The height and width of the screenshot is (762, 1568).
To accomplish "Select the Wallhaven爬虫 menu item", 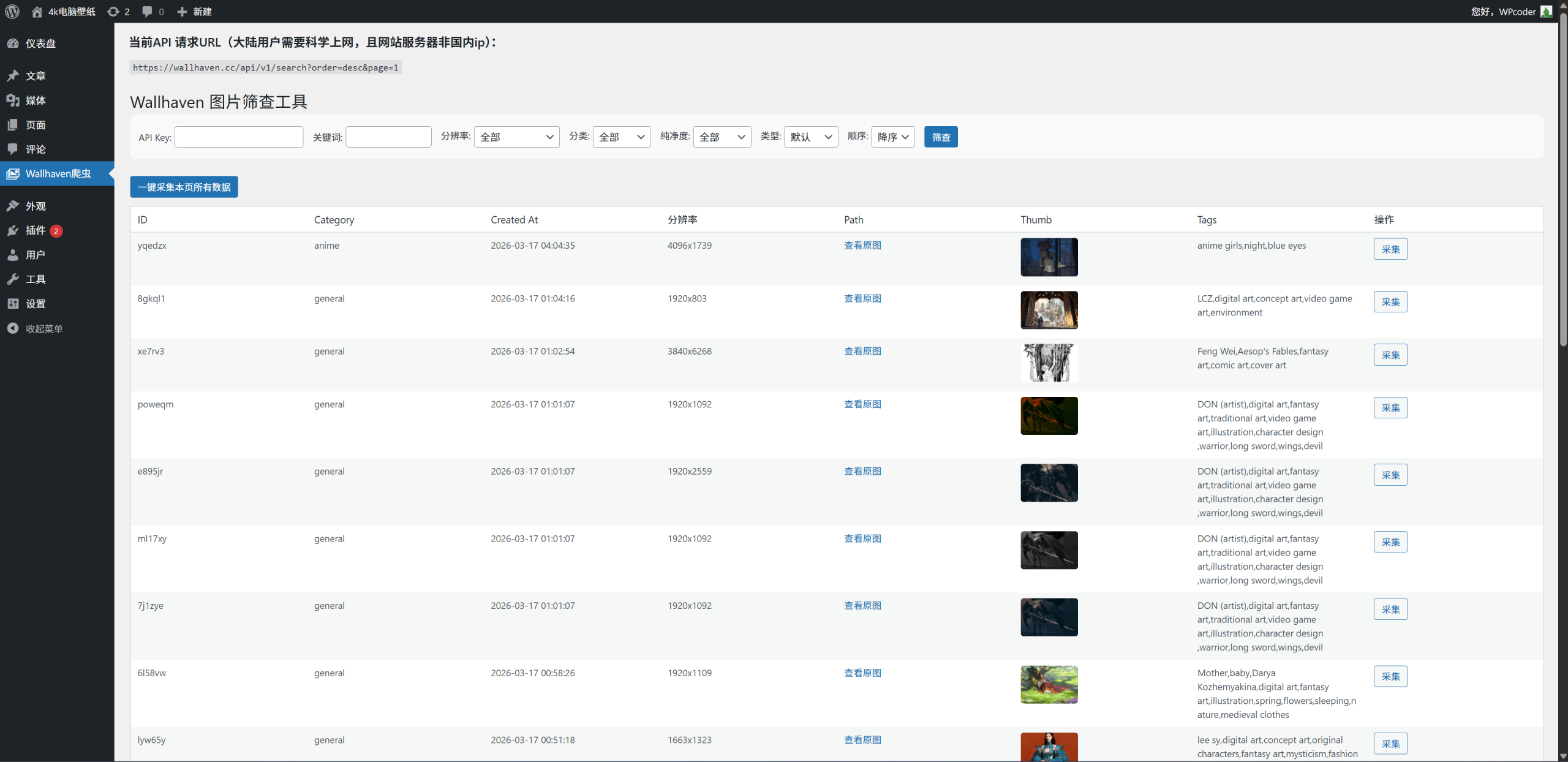I will 58,174.
